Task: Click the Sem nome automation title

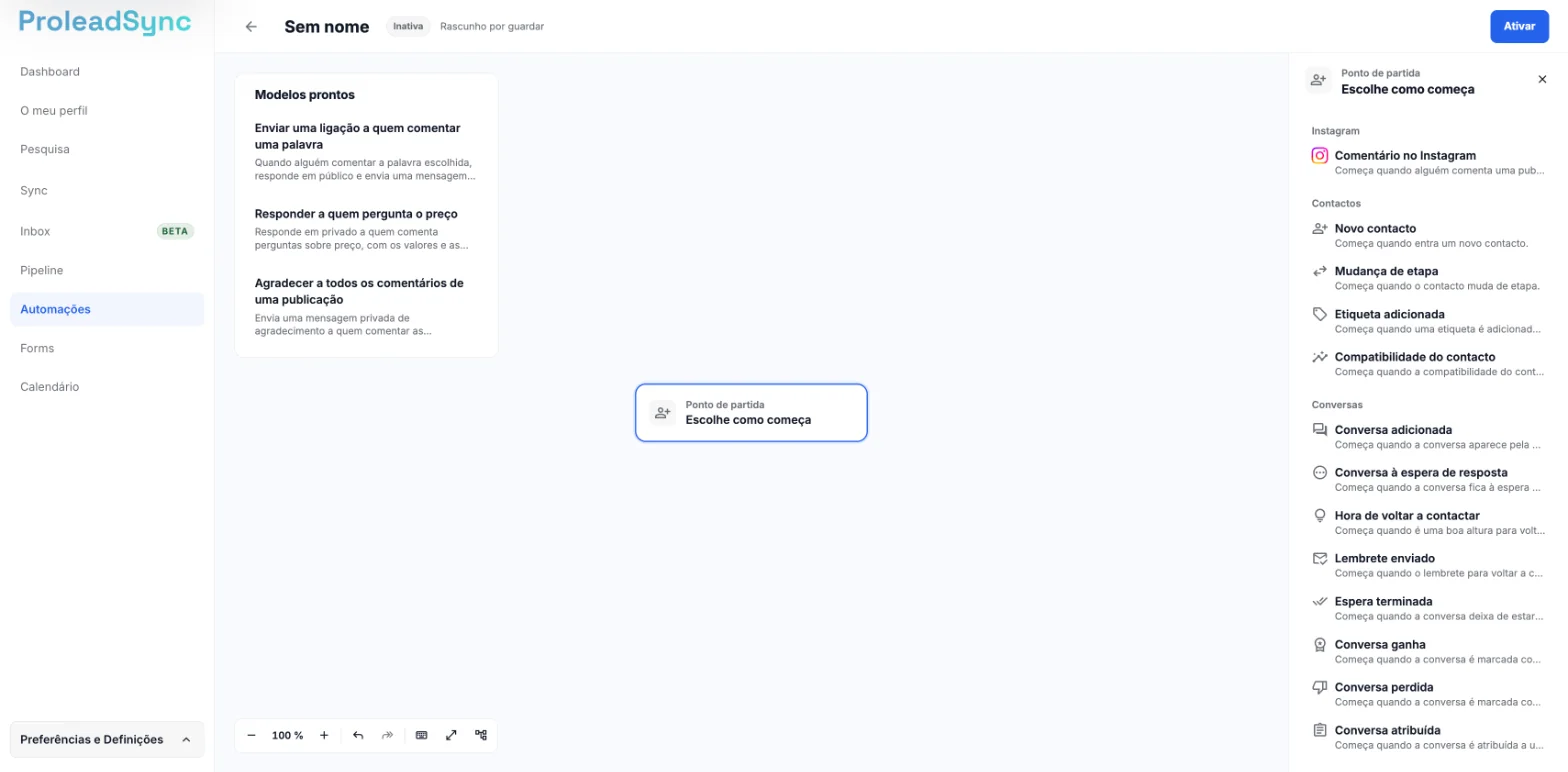Action: [327, 27]
